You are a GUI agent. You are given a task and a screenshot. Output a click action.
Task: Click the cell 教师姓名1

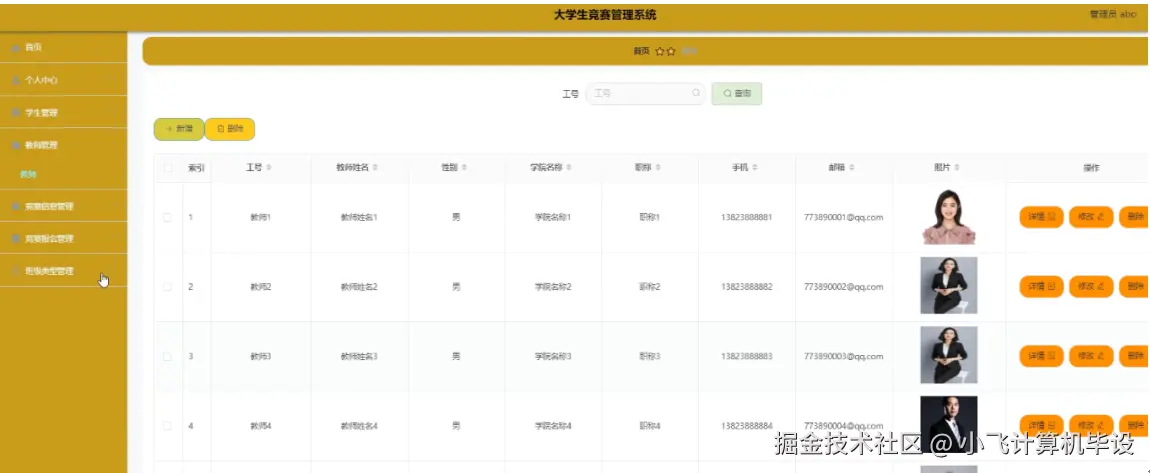[359, 218]
